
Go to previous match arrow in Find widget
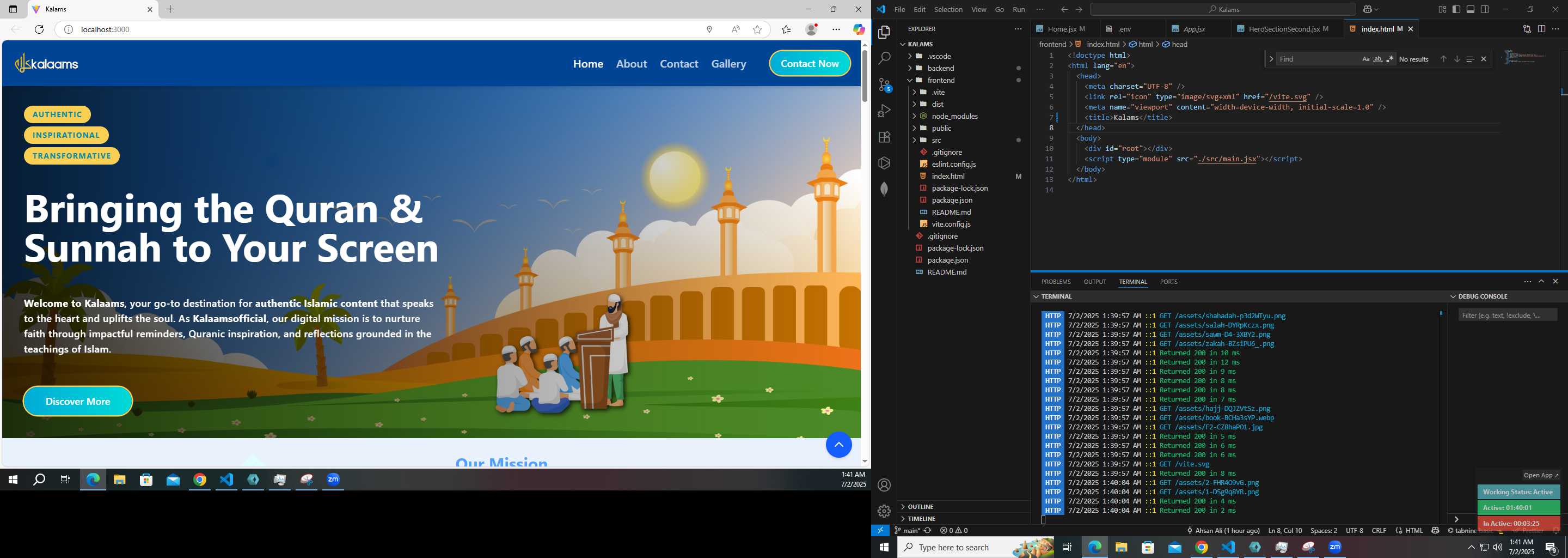1443,59
